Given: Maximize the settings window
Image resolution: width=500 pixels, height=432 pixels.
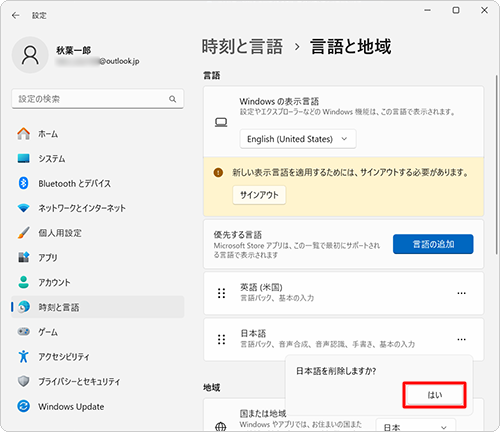Looking at the screenshot, I should (x=456, y=10).
